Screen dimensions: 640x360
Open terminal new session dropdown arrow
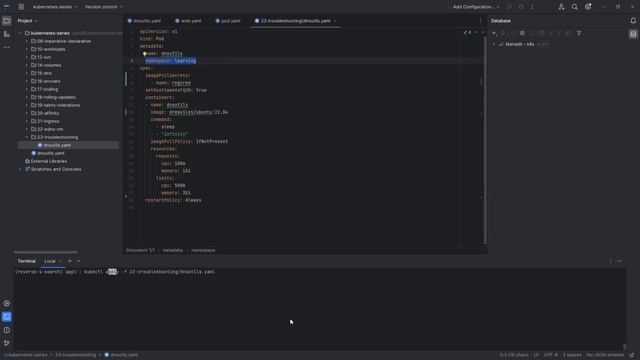78,261
